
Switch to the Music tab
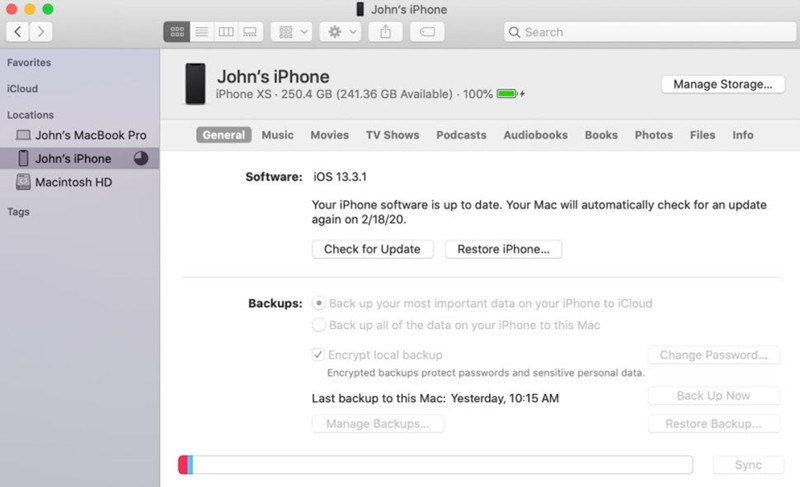coord(278,135)
